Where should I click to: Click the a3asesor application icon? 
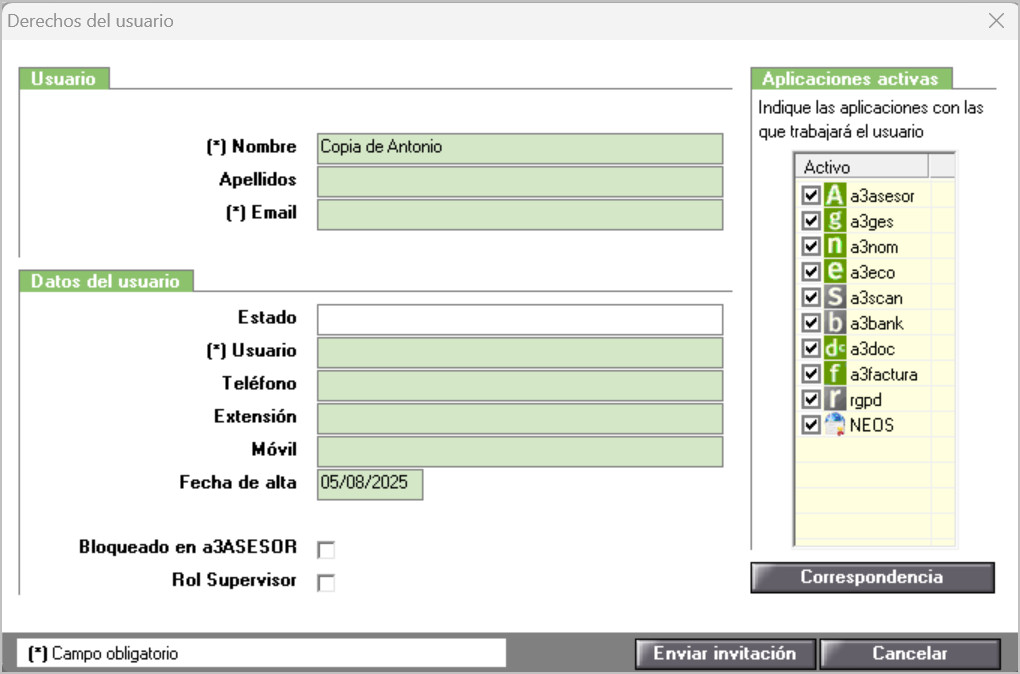[835, 195]
